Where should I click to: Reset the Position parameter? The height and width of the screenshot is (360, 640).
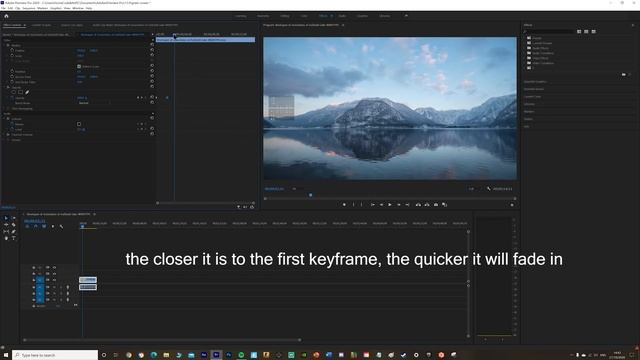pyautogui.click(x=152, y=50)
